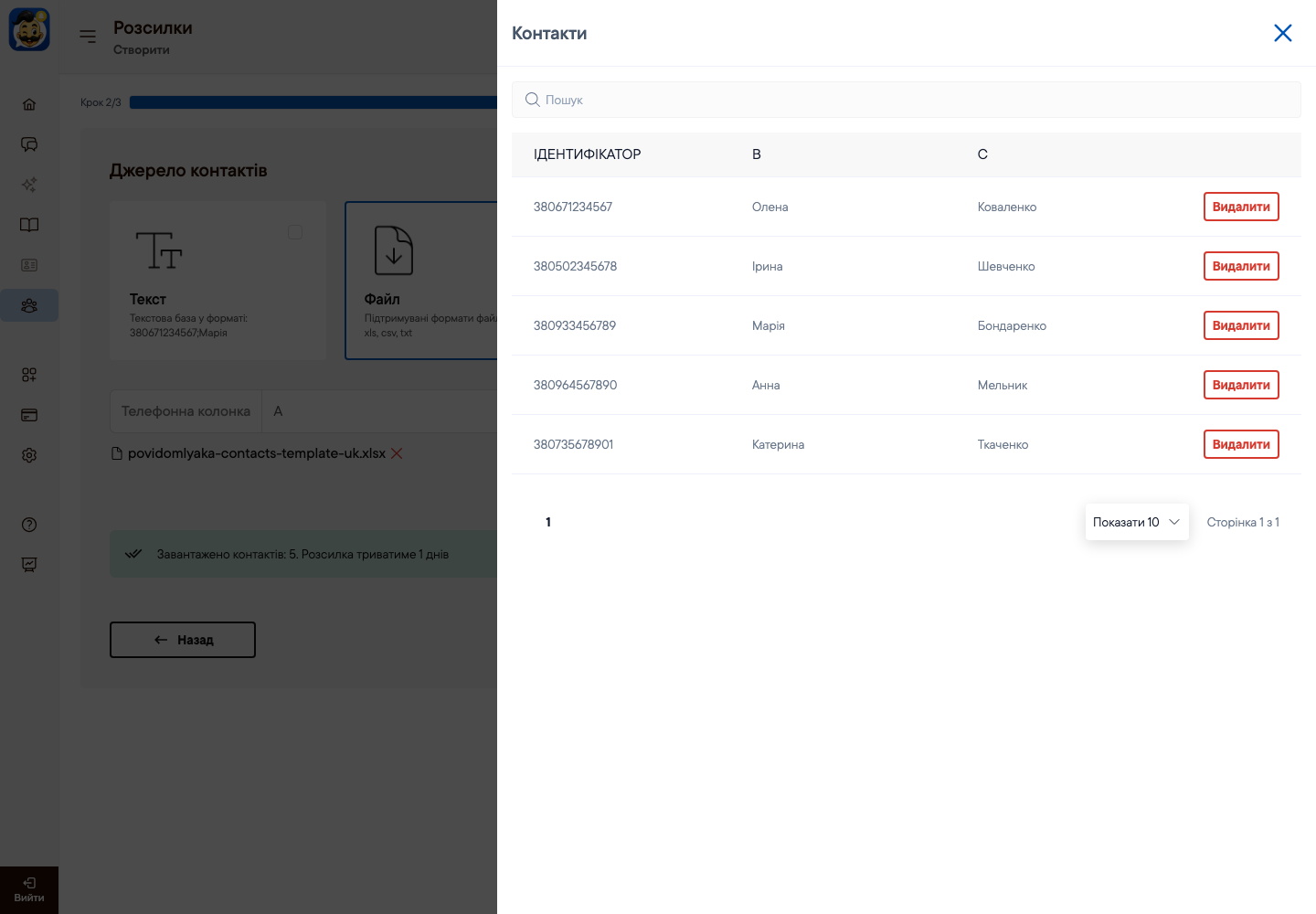Open the help question mark icon
The image size is (1316, 914).
coord(29,525)
